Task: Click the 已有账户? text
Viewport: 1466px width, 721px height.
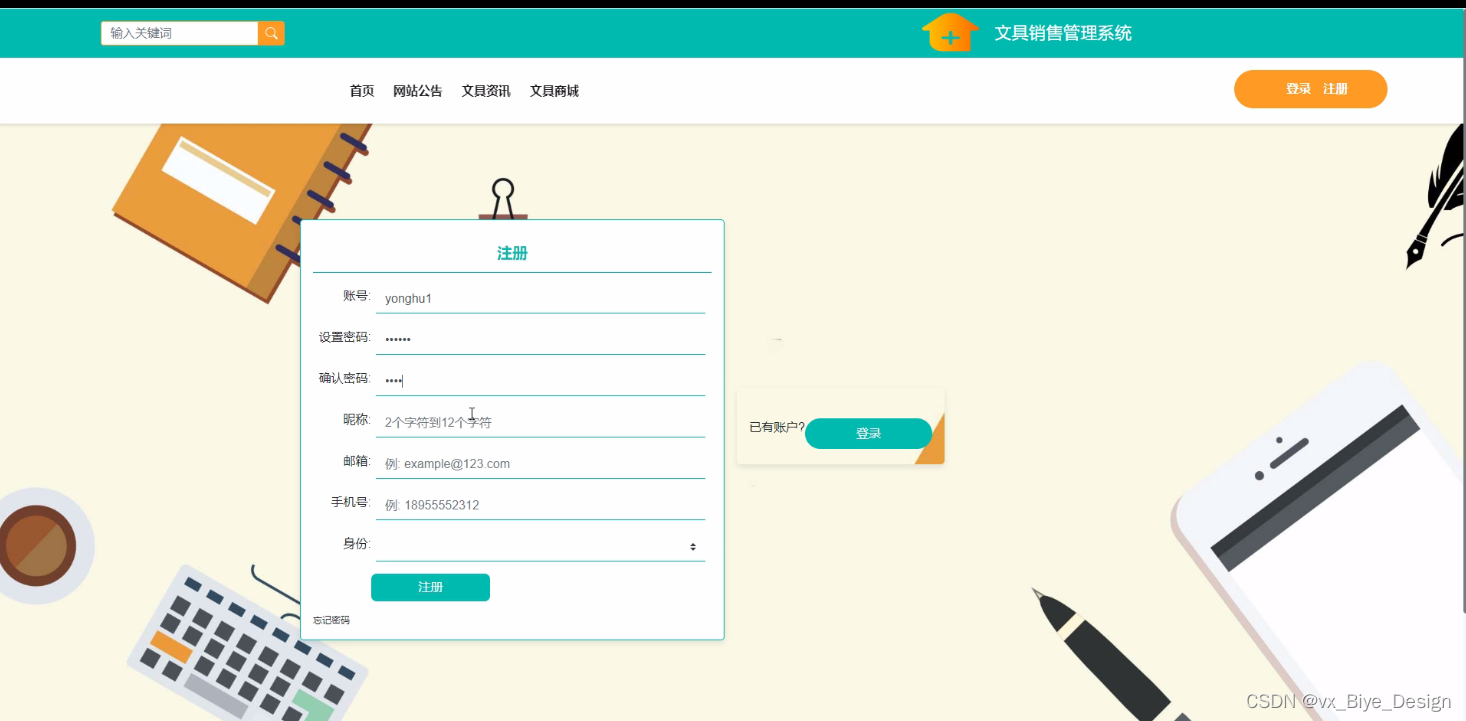Action: (777, 427)
